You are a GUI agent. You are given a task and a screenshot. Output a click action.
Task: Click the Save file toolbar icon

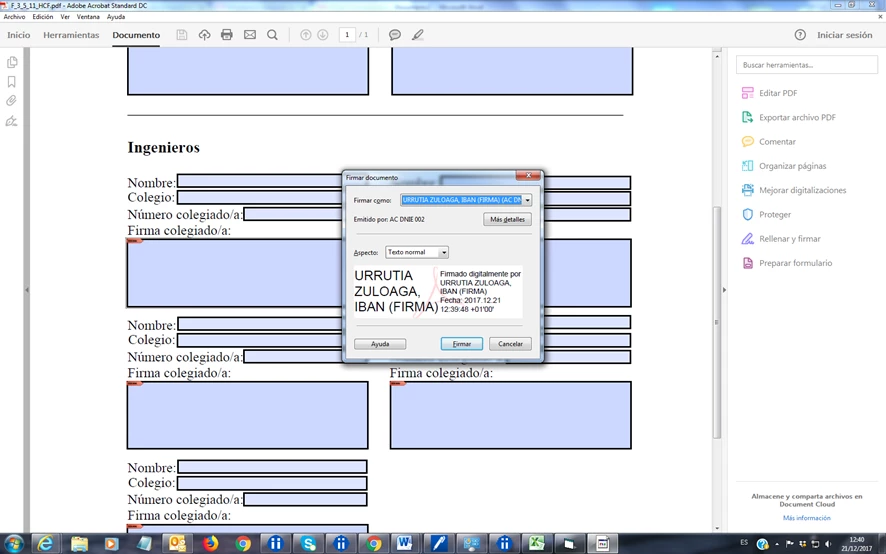(x=181, y=35)
